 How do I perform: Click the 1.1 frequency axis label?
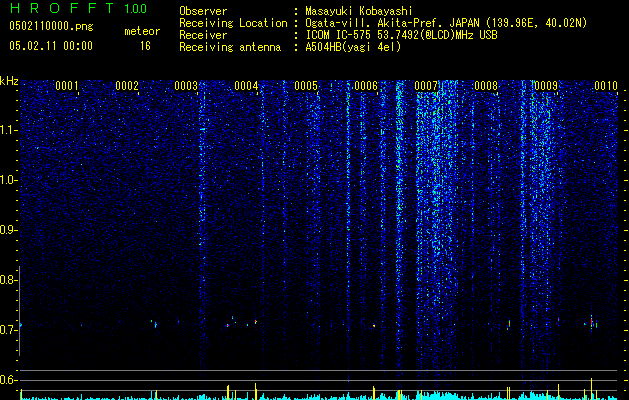point(9,130)
